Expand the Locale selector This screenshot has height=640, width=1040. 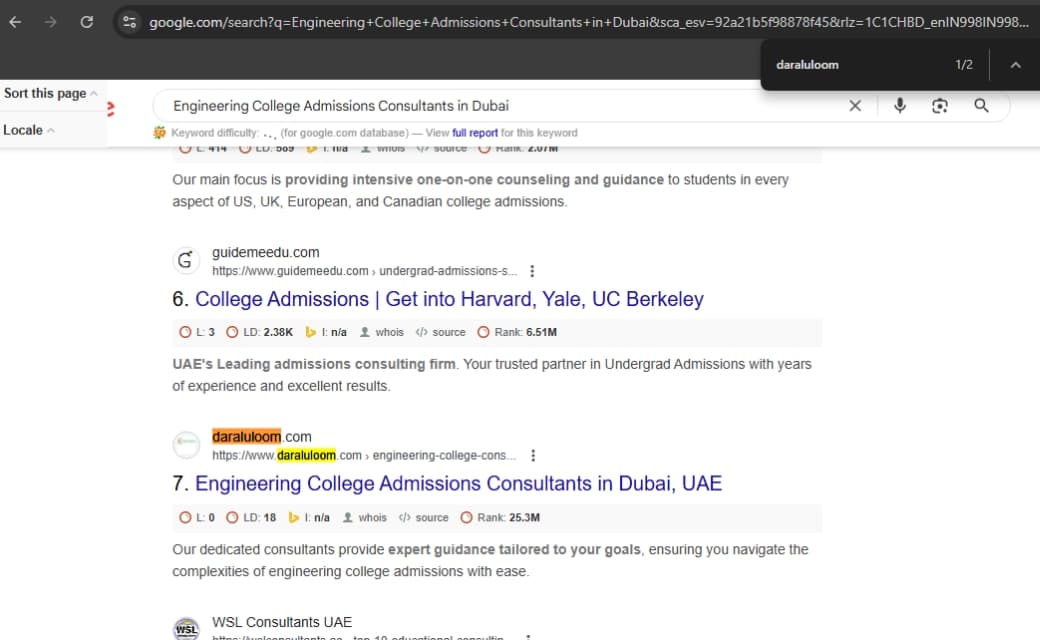click(28, 130)
